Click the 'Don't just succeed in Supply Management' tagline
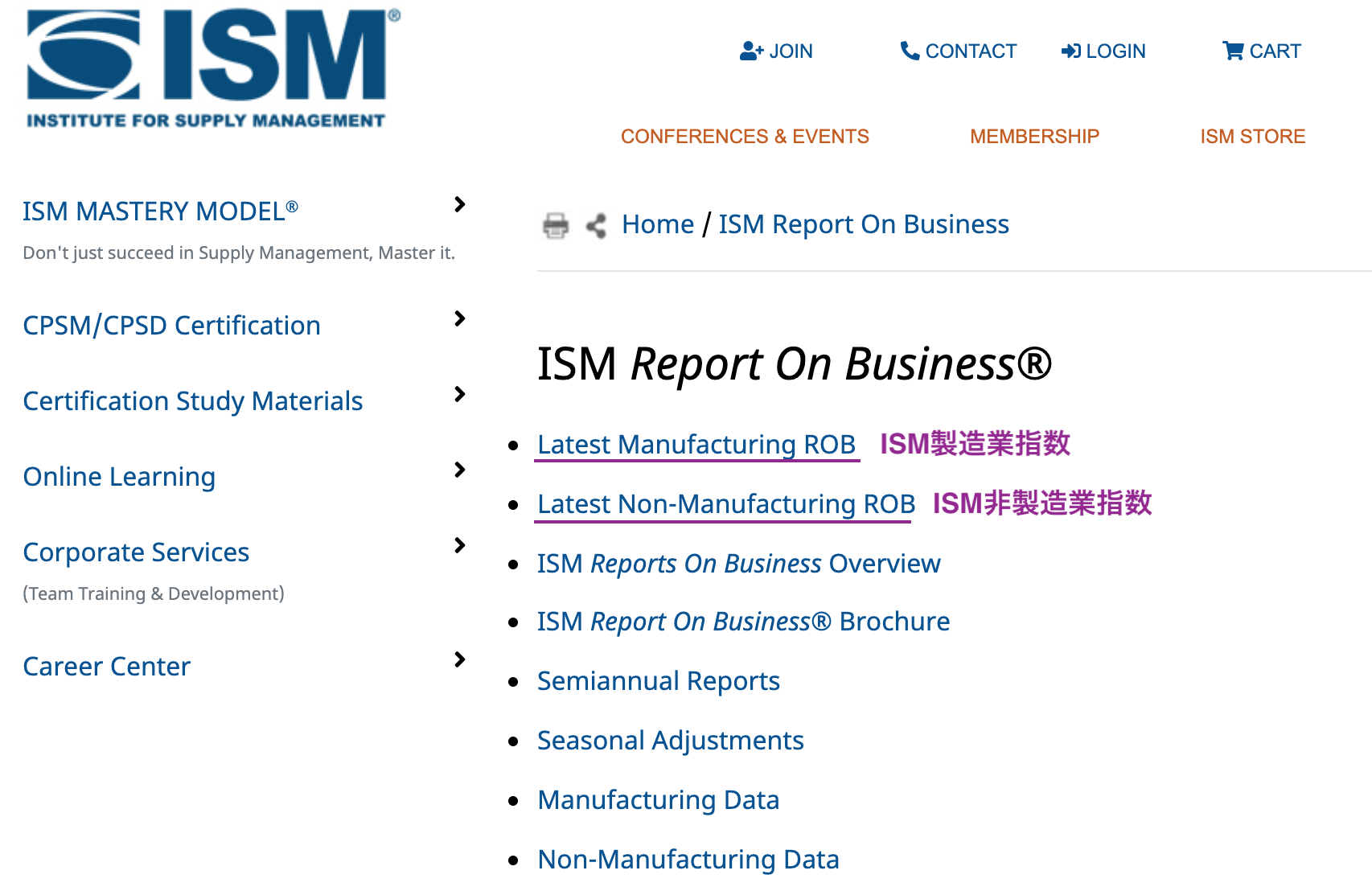This screenshot has height=891, width=1372. [239, 253]
